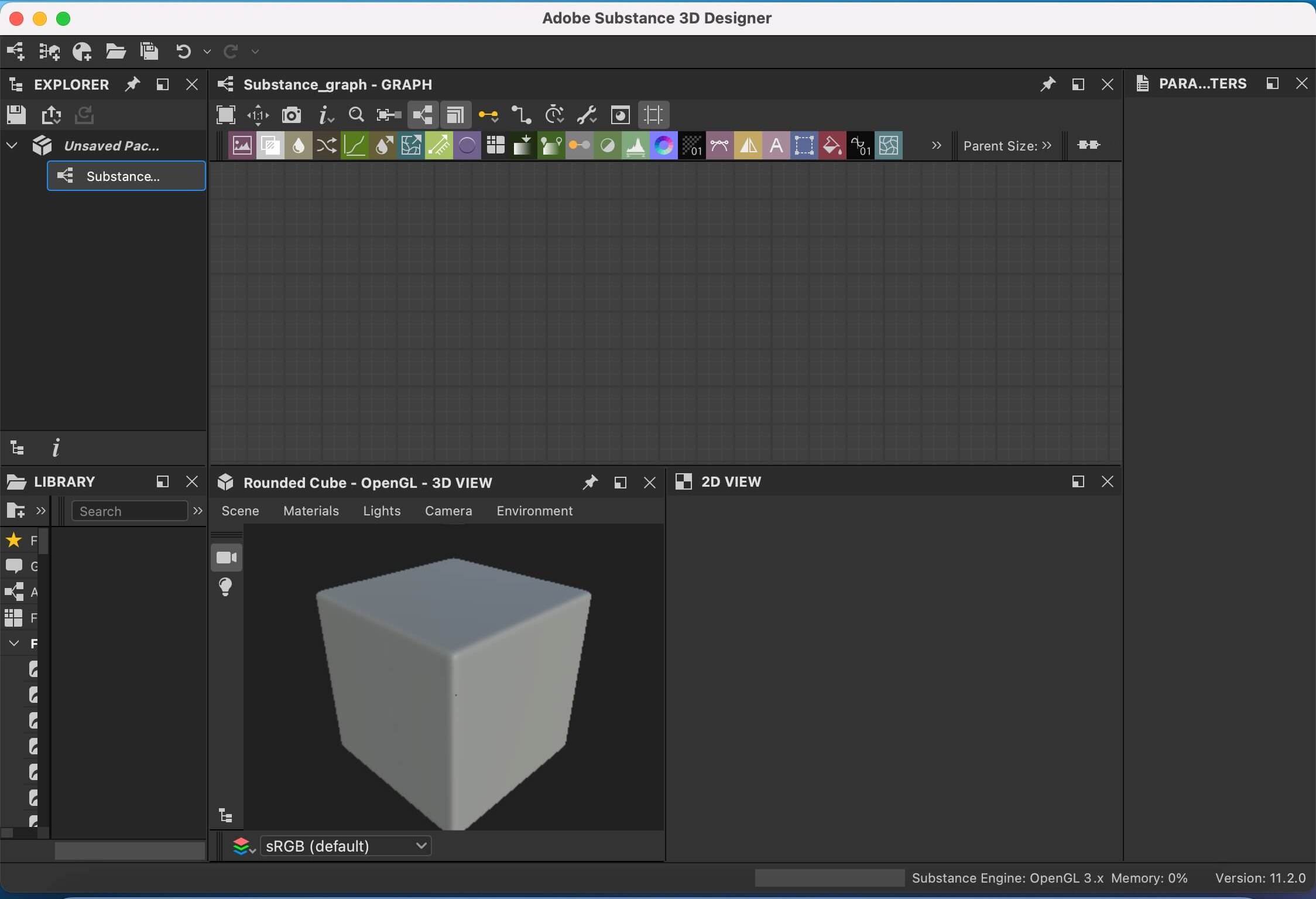1316x899 pixels.
Task: Open the Materials menu in 3D View
Action: [311, 511]
